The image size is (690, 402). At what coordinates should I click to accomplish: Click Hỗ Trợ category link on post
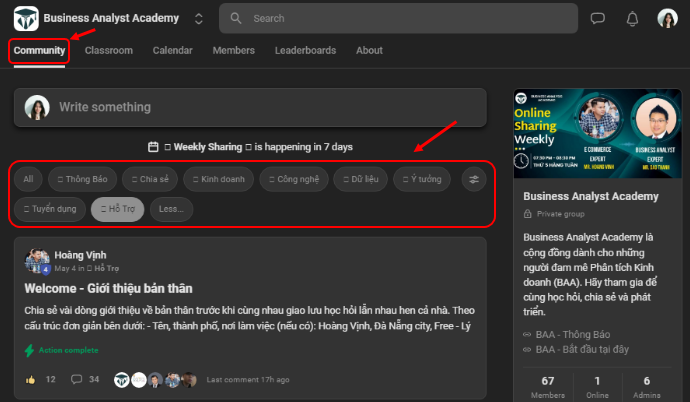[103, 268]
